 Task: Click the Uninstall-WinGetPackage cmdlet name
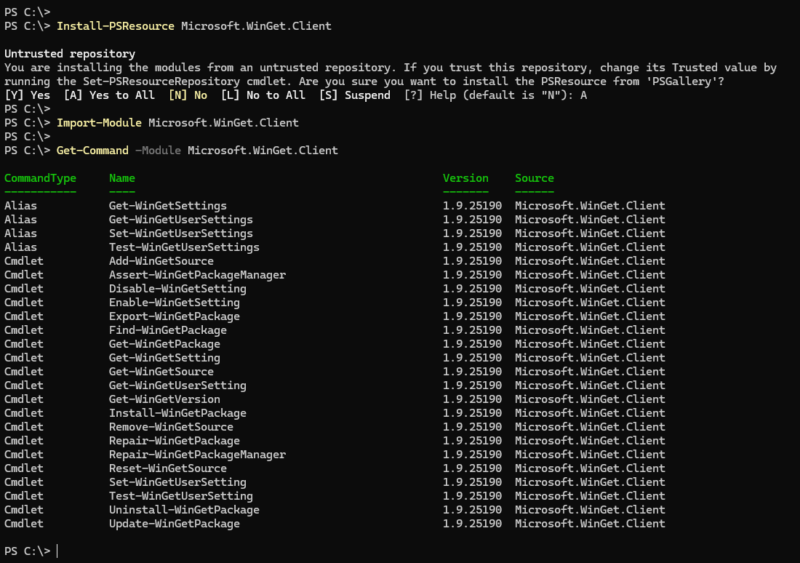[x=184, y=510]
